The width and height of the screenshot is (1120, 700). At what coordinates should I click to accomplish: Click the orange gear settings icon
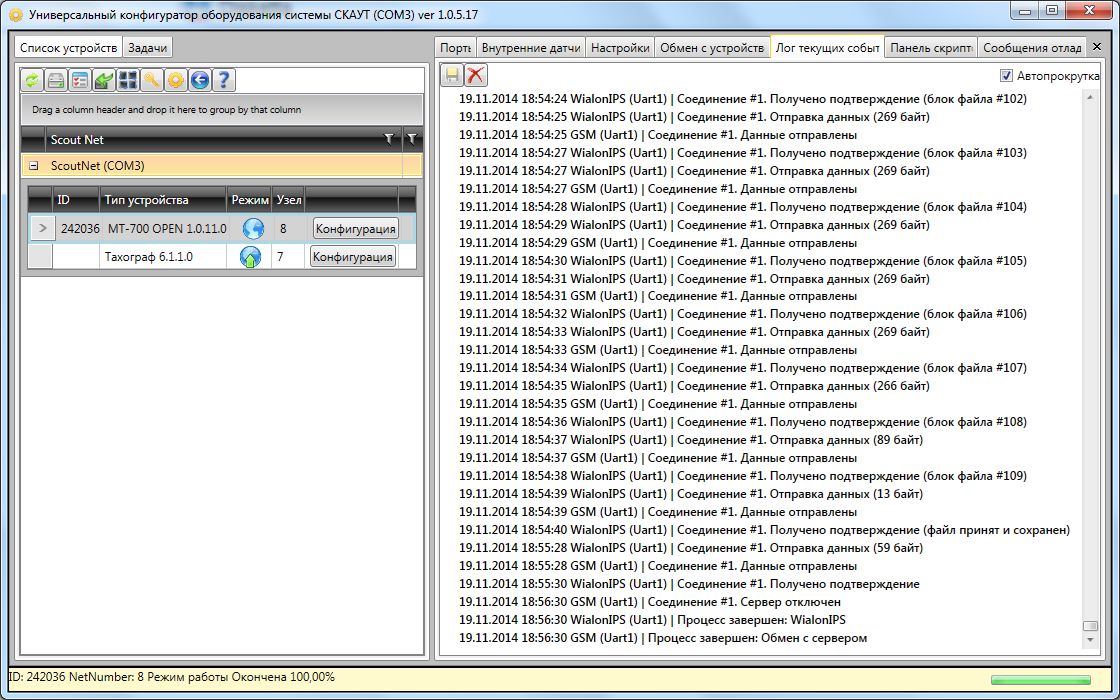176,81
